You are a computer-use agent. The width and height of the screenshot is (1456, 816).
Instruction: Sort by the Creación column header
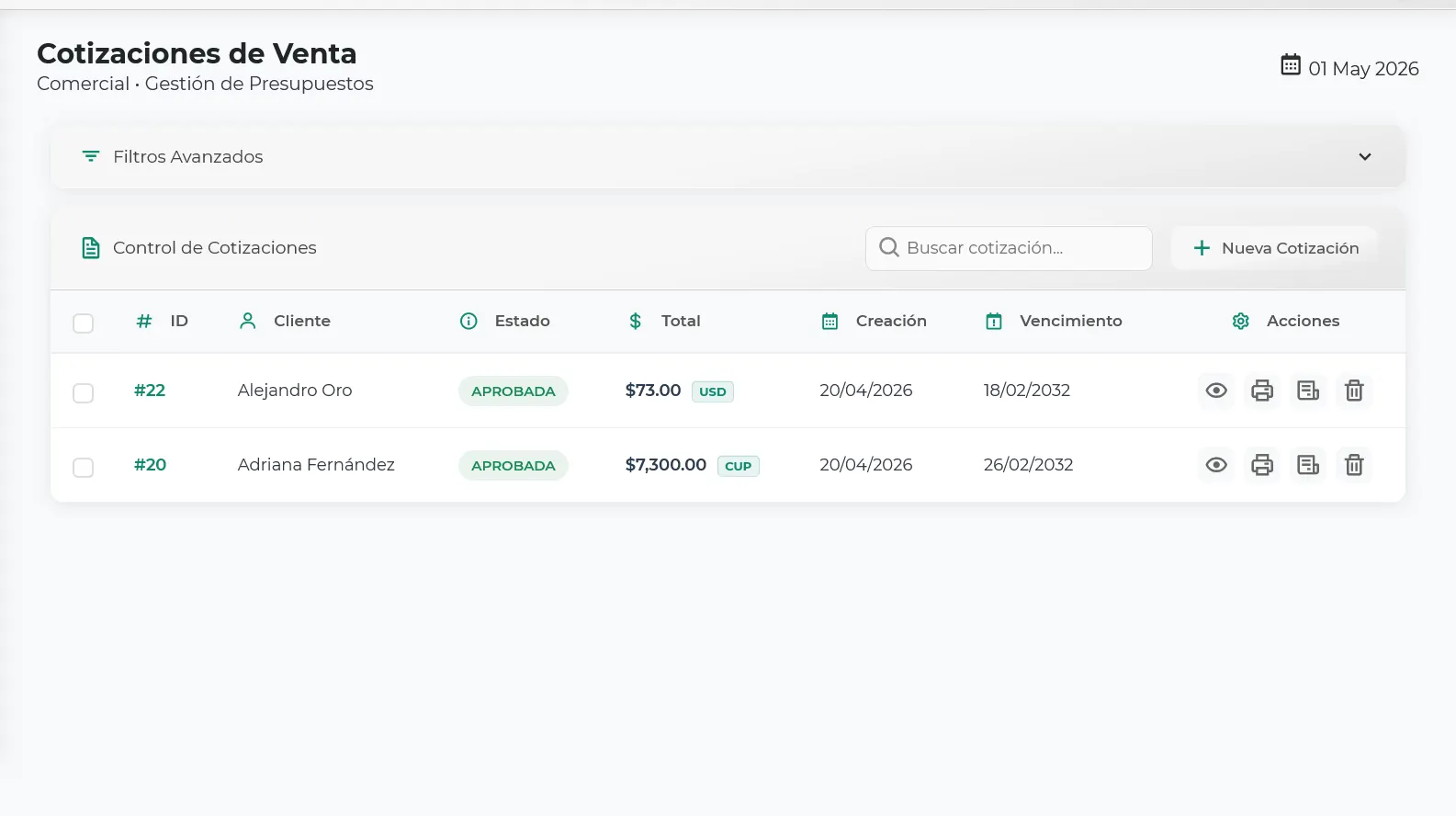[x=891, y=321]
